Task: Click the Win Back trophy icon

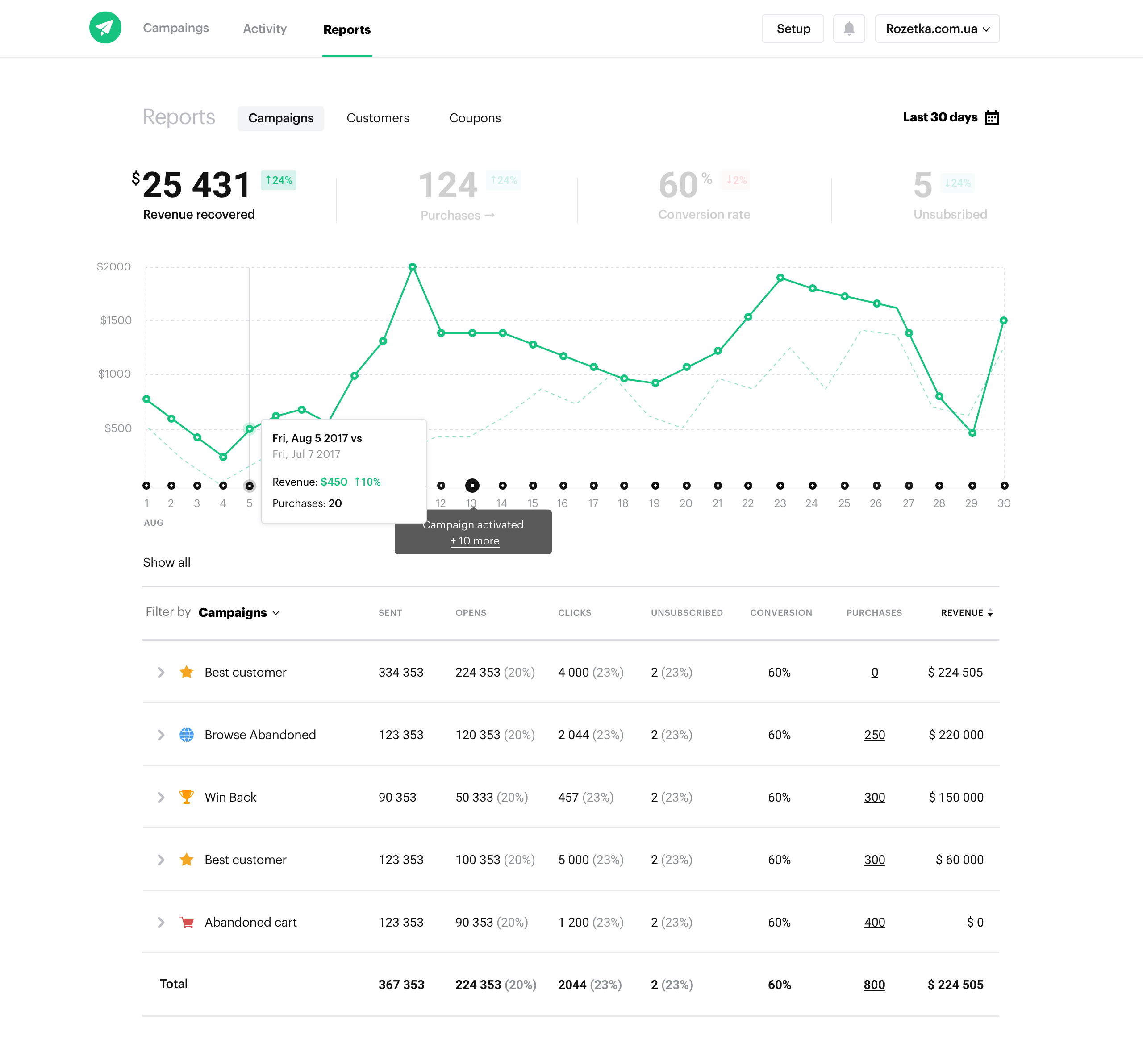Action: click(x=186, y=797)
